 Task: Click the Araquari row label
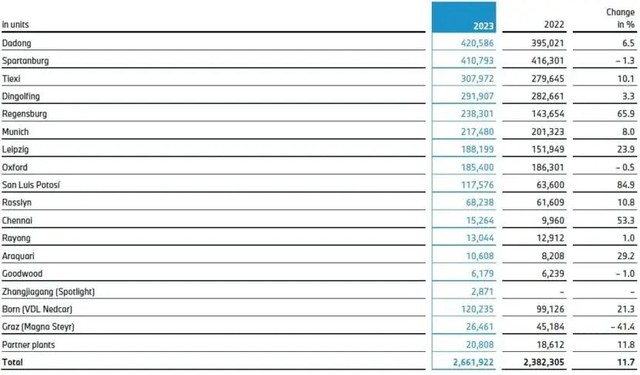[x=18, y=256]
